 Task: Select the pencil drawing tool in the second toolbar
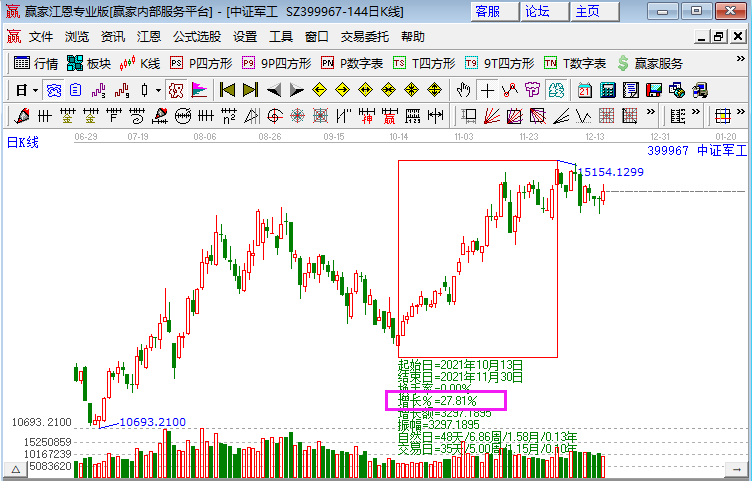pos(22,116)
